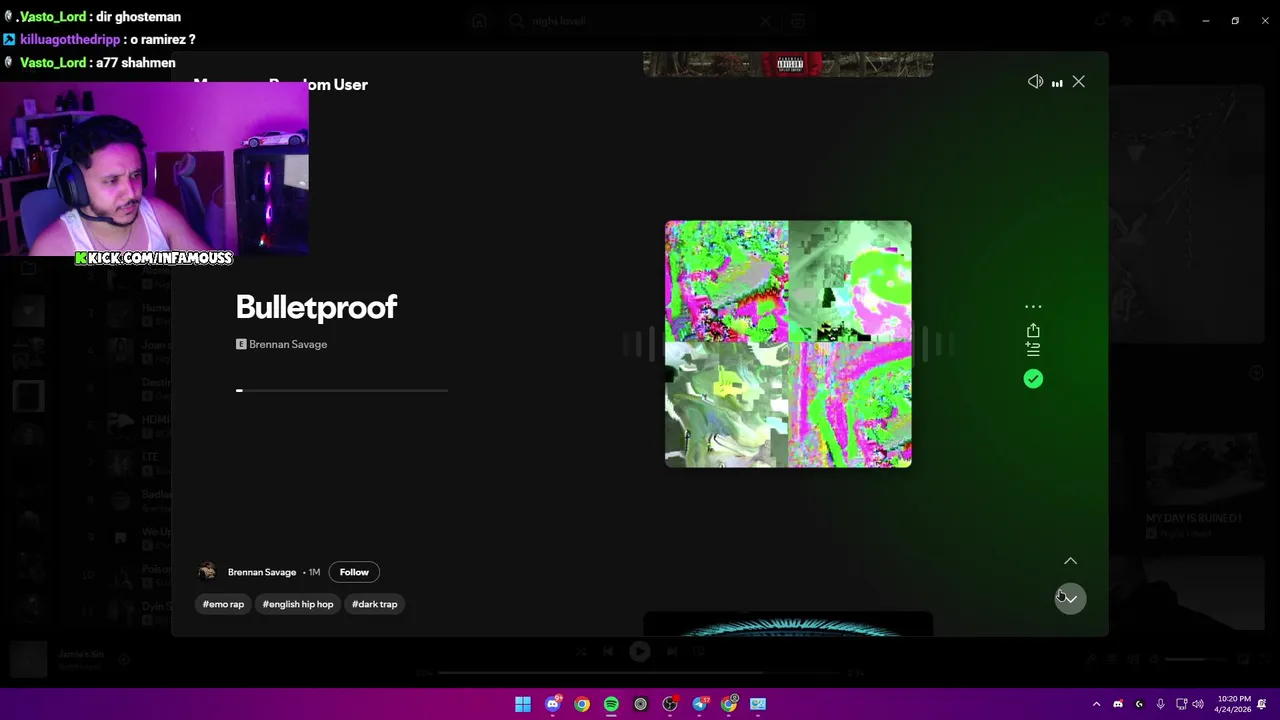1280x720 pixels.
Task: Click Brennan Savage avatar picture
Action: coord(208,572)
